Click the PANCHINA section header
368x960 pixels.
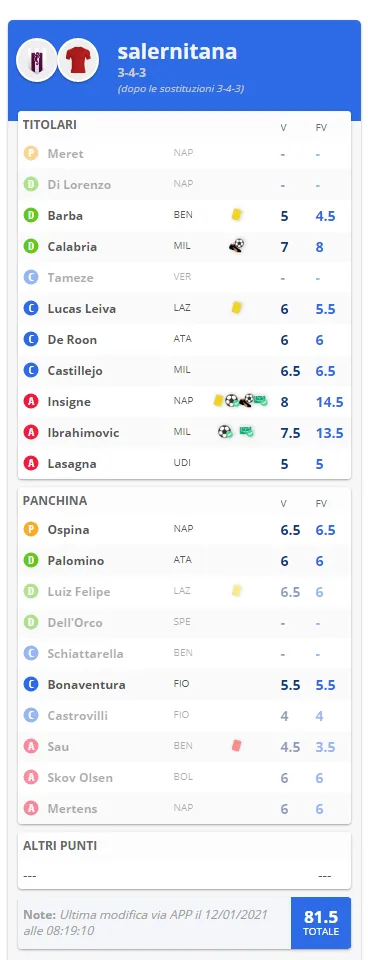(x=55, y=500)
